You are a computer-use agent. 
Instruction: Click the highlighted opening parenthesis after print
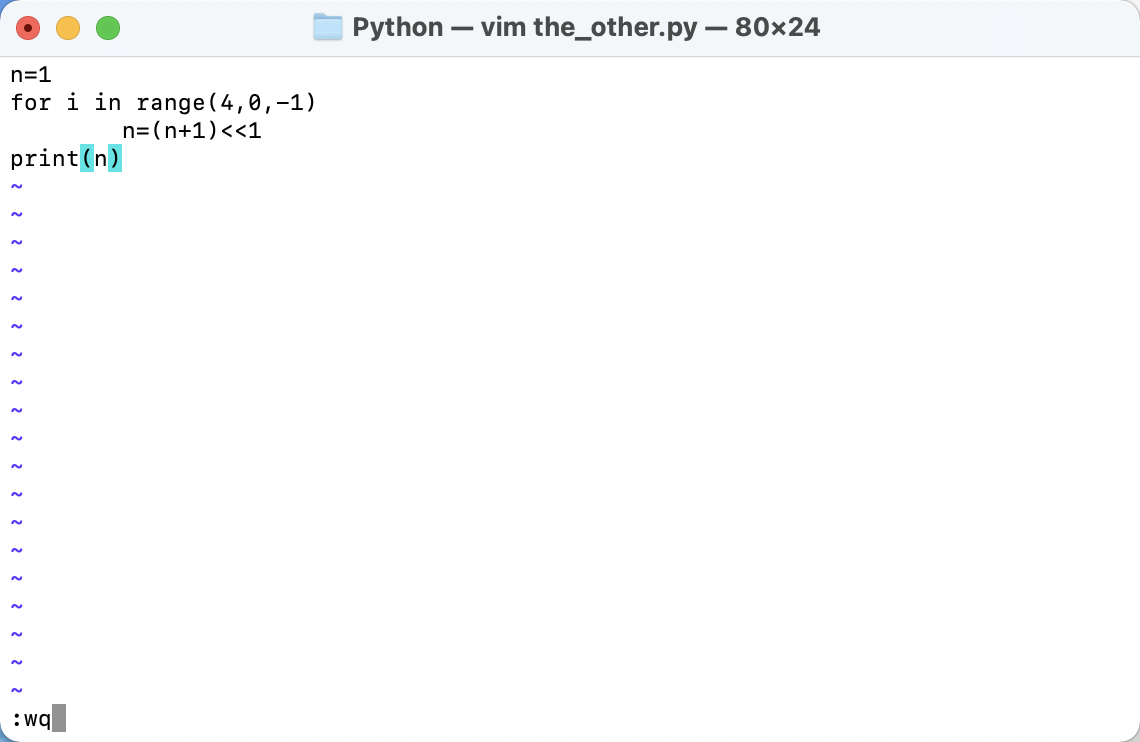pyautogui.click(x=87, y=158)
